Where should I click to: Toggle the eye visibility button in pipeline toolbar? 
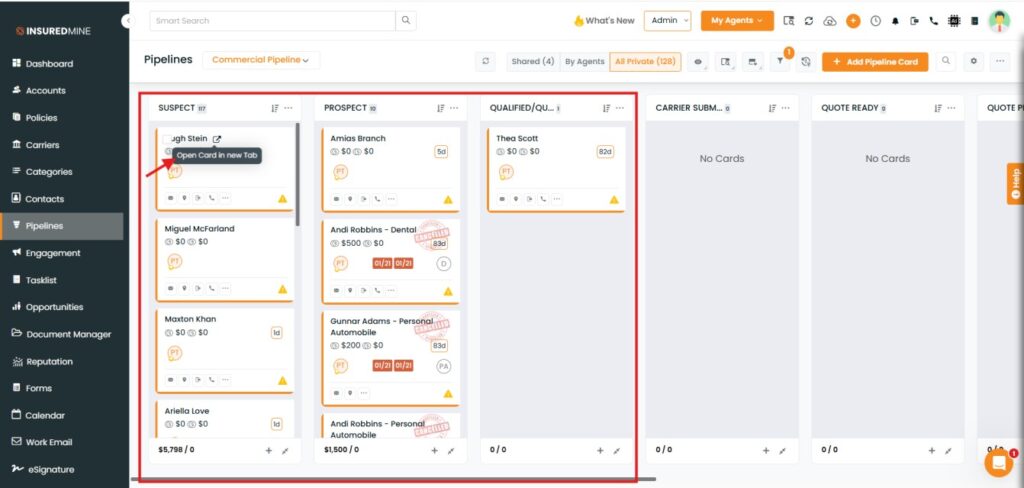tap(697, 62)
